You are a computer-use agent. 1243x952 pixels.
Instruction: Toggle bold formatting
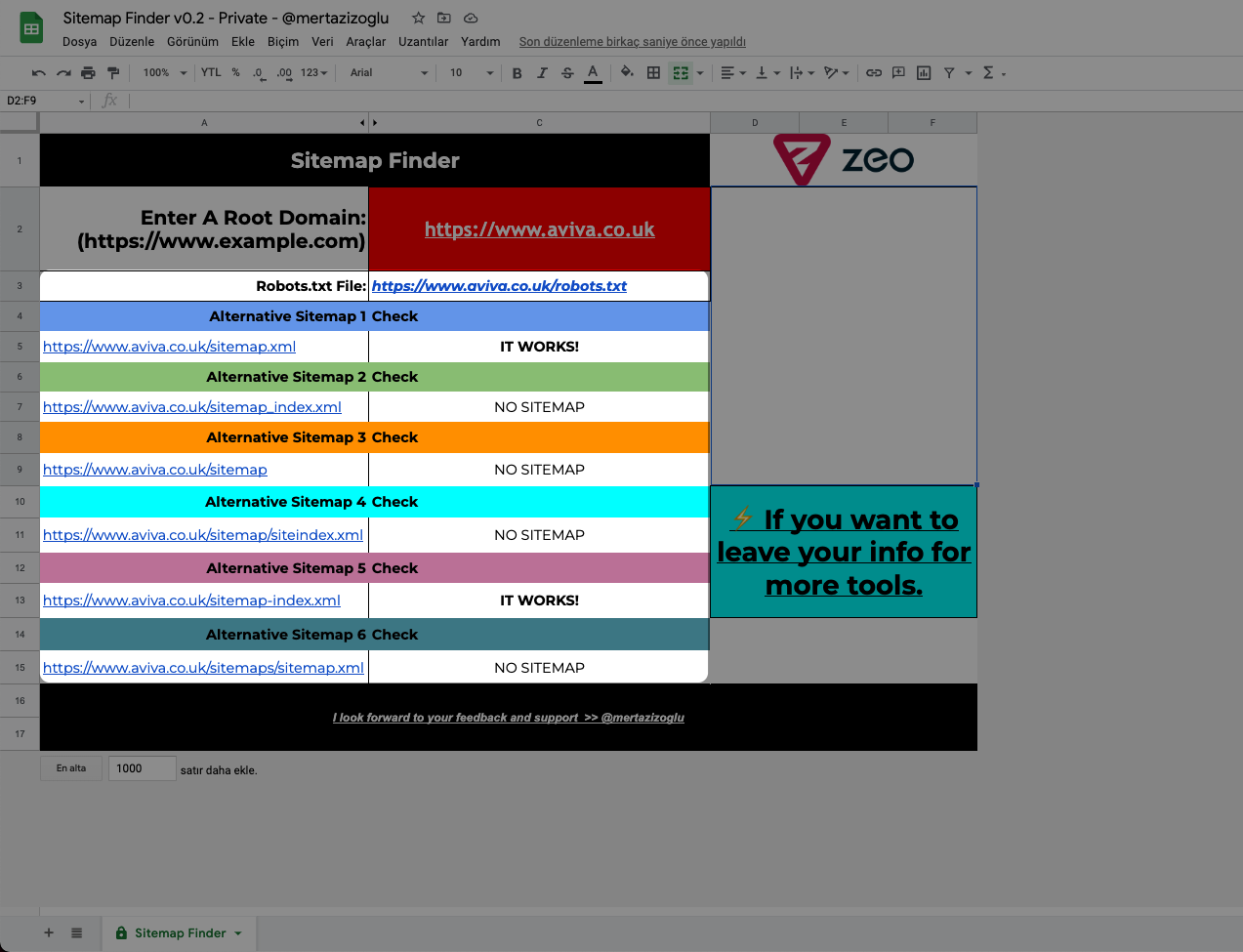click(517, 73)
